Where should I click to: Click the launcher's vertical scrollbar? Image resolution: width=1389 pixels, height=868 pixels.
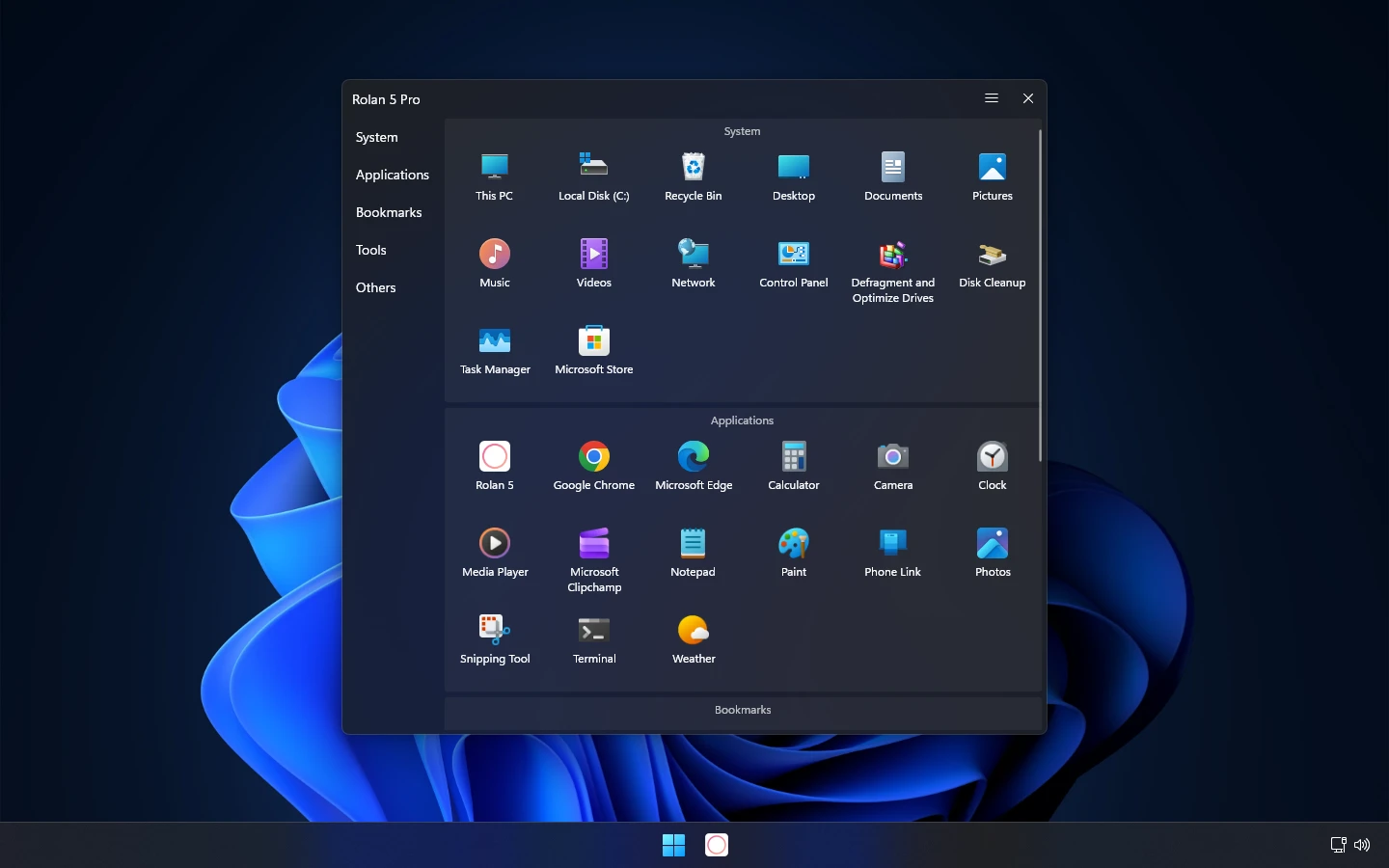pyautogui.click(x=1040, y=294)
